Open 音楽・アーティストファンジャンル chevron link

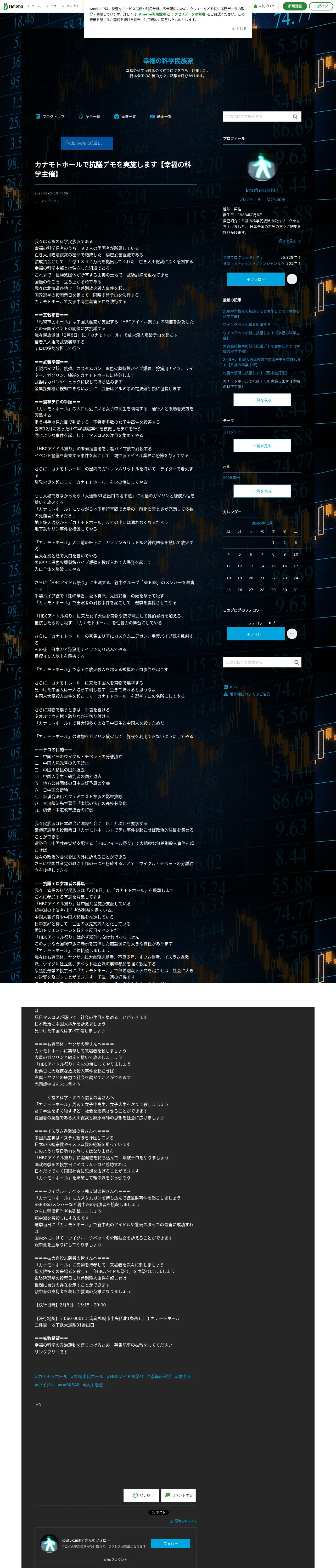click(253, 264)
